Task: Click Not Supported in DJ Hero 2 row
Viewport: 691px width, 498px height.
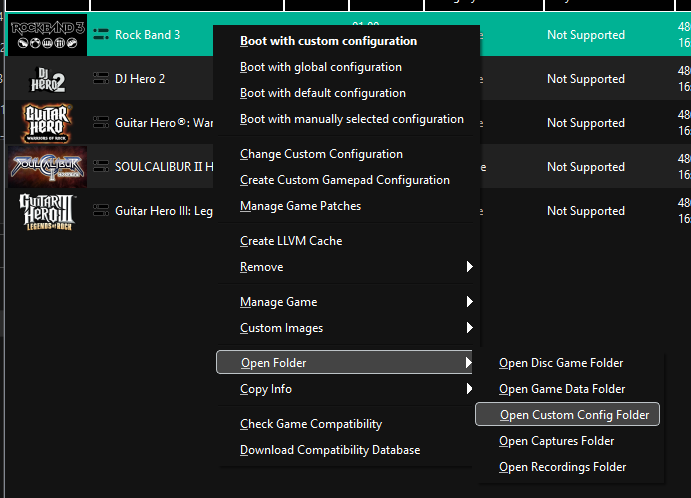Action: (586, 79)
